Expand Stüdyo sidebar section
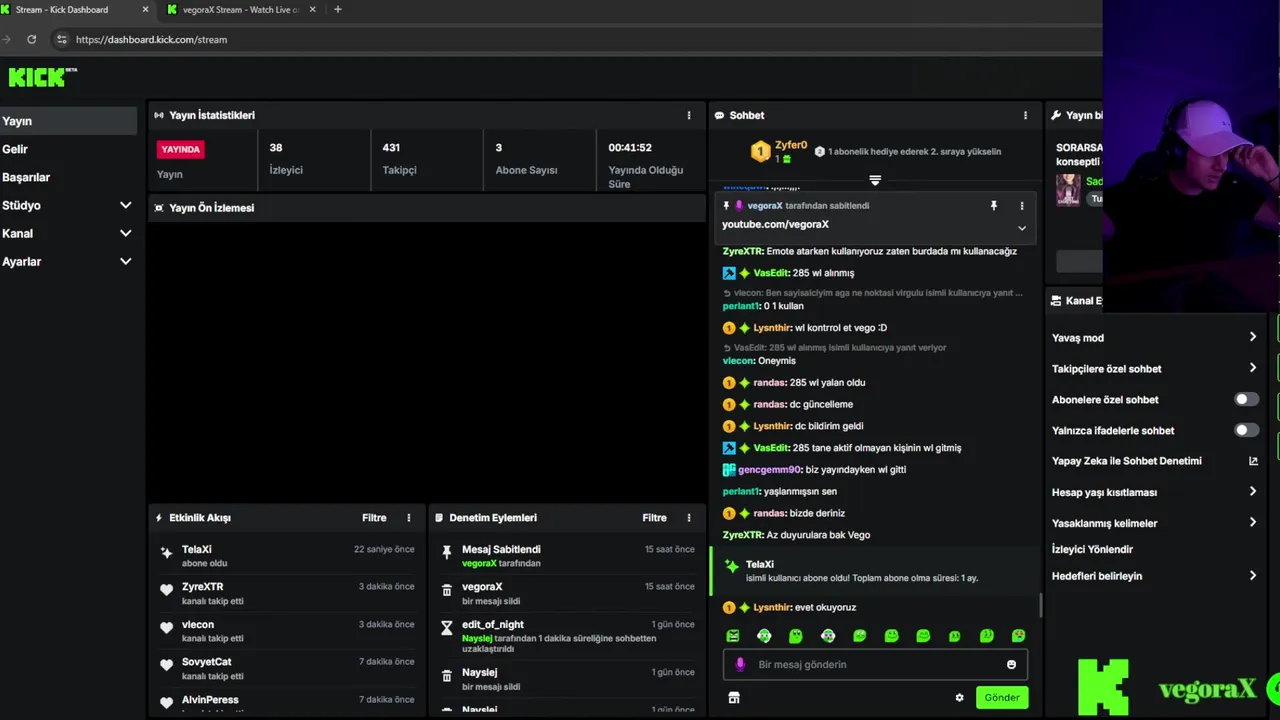This screenshot has height=720, width=1280. [68, 205]
